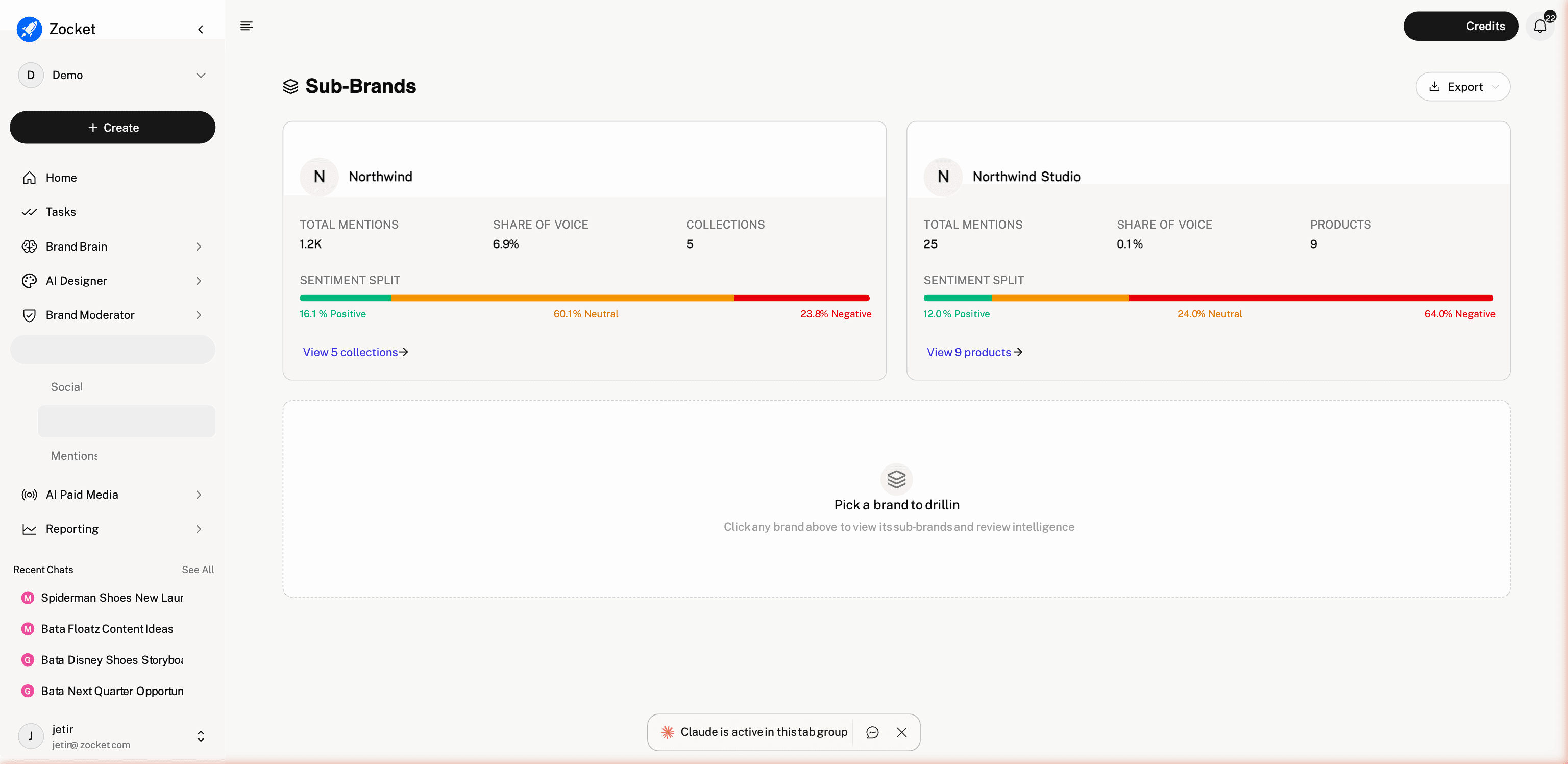Viewport: 1568px width, 764px height.
Task: Open the jetir account switcher arrows
Action: click(201, 736)
